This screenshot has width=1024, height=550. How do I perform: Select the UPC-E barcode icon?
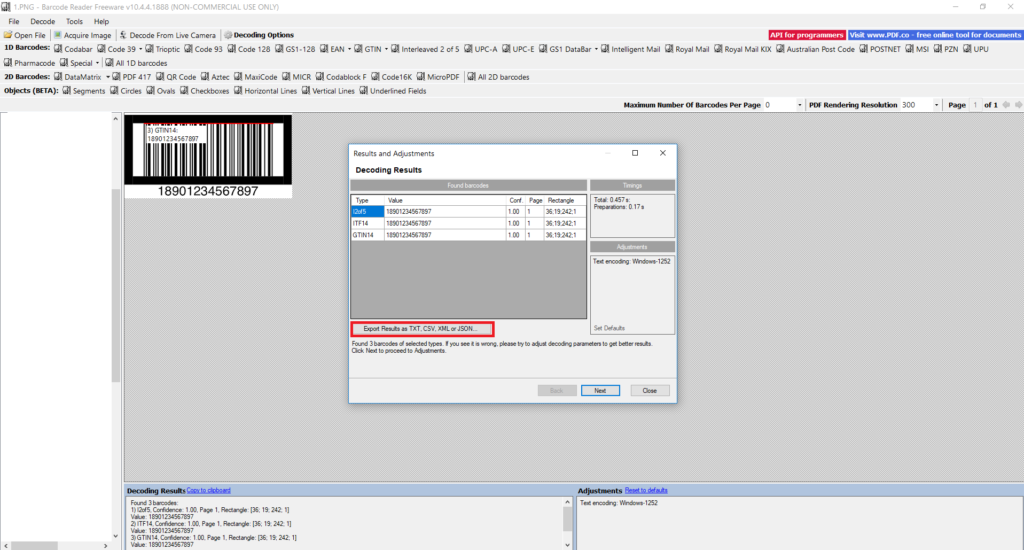coord(506,49)
